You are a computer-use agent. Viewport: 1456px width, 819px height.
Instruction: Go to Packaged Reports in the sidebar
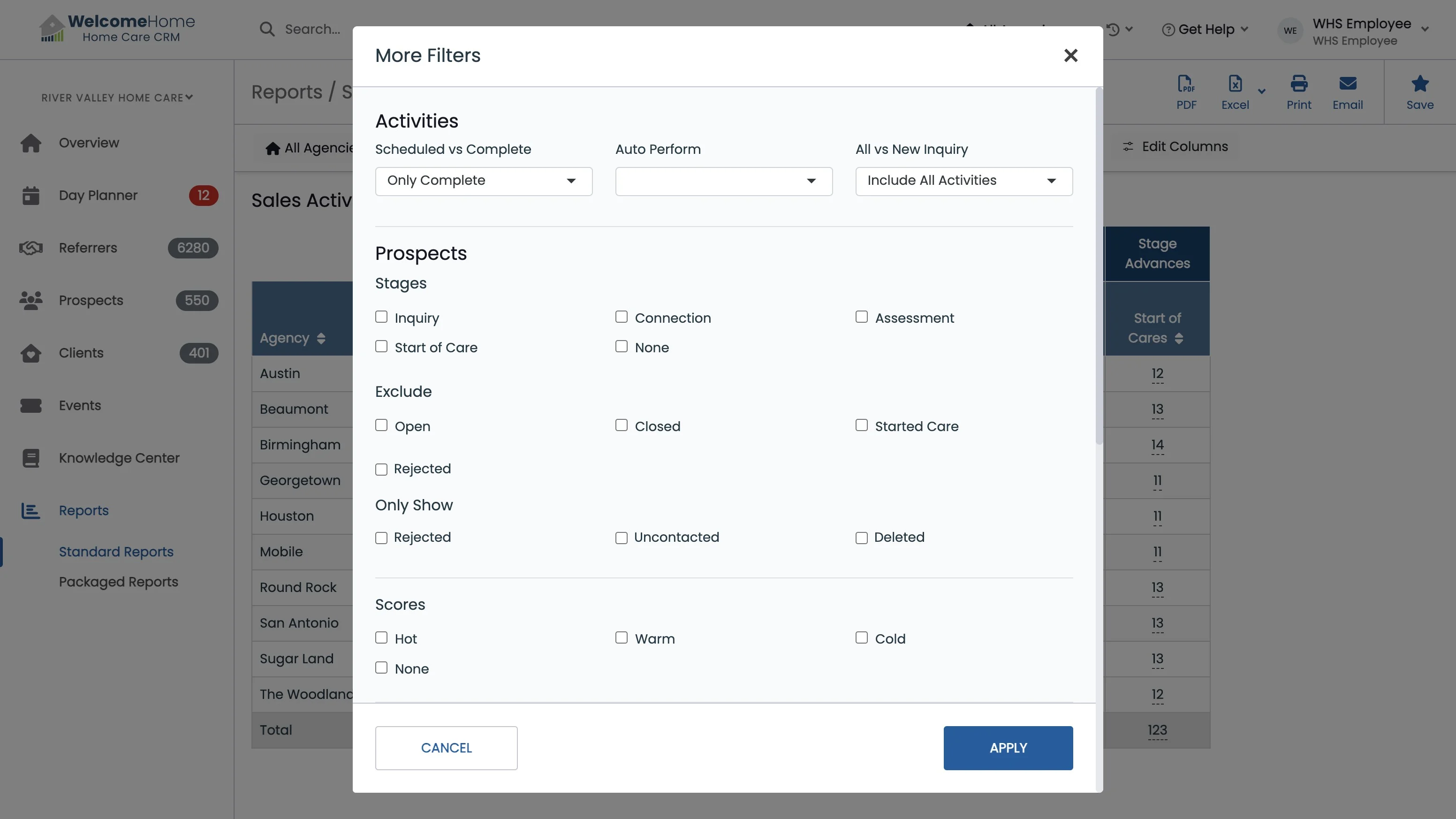pyautogui.click(x=118, y=582)
